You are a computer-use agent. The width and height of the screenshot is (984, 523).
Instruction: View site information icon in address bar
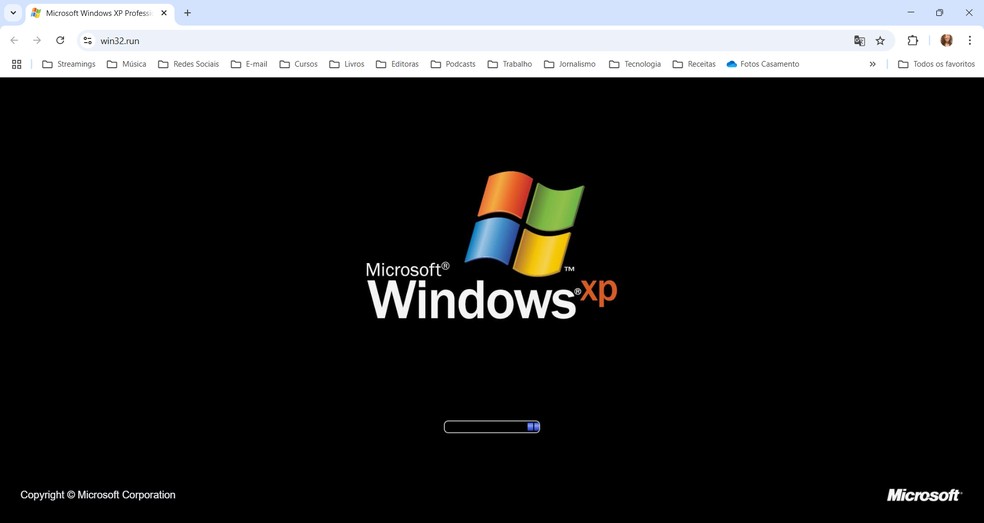(x=87, y=40)
